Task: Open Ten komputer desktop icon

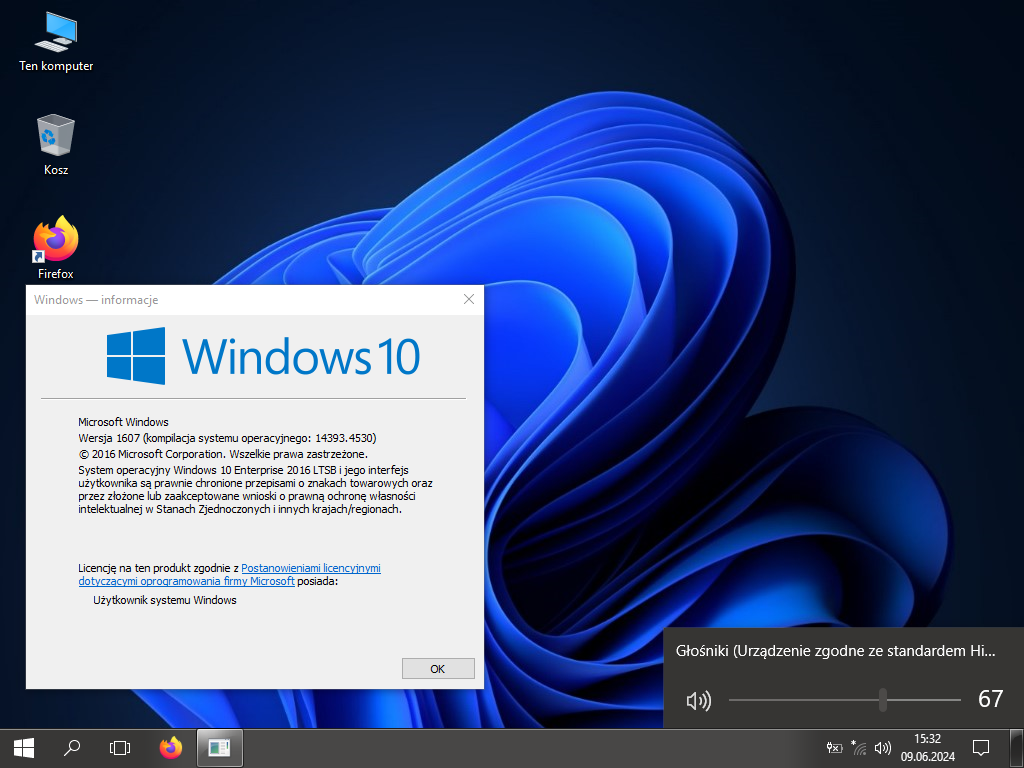Action: (x=56, y=42)
